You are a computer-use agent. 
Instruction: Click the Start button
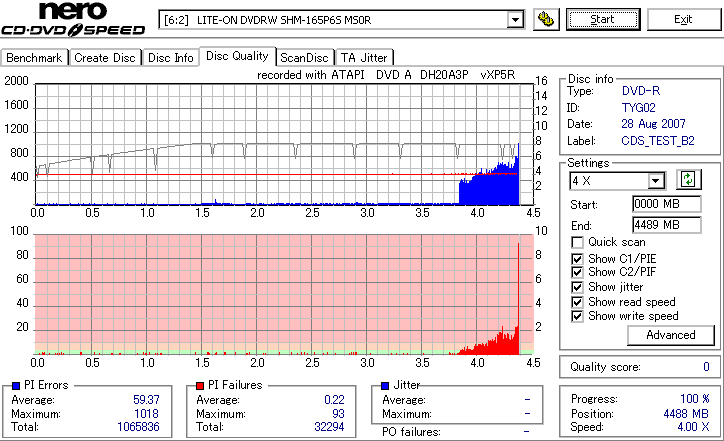603,19
